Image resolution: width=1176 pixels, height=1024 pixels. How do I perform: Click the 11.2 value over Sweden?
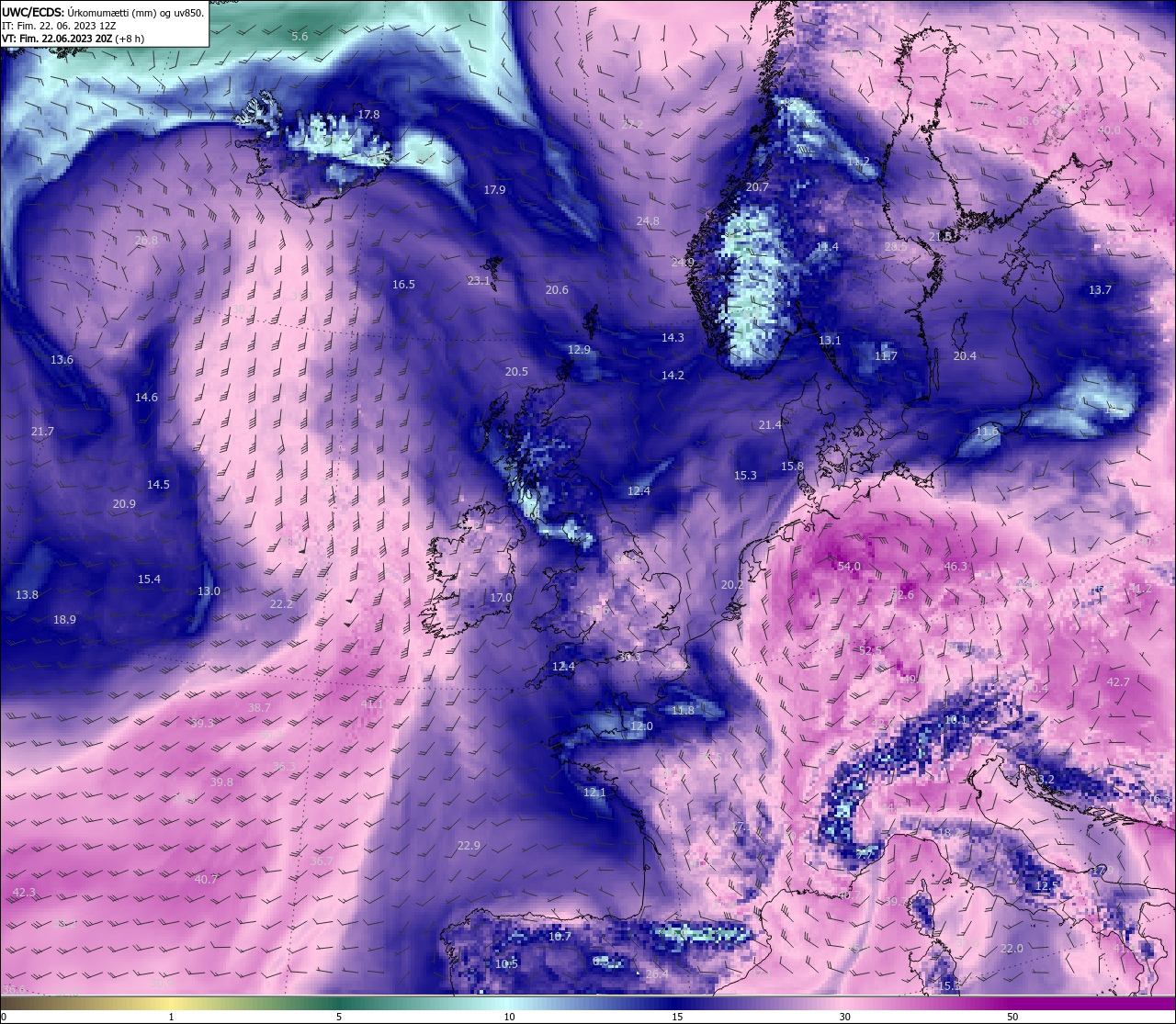point(858,162)
